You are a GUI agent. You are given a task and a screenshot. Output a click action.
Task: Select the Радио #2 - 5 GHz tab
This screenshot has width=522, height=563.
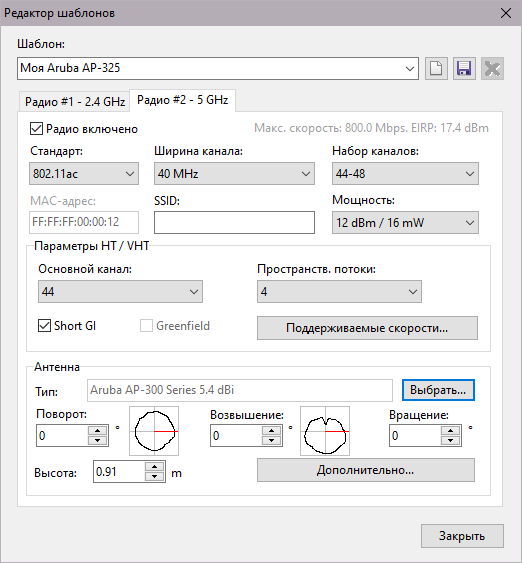tap(182, 100)
